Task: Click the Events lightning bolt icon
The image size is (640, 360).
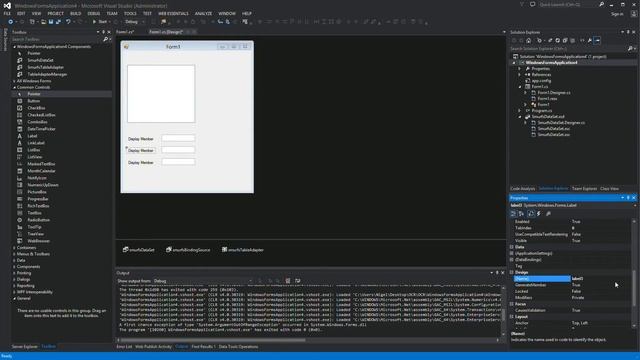Action: pyautogui.click(x=539, y=213)
